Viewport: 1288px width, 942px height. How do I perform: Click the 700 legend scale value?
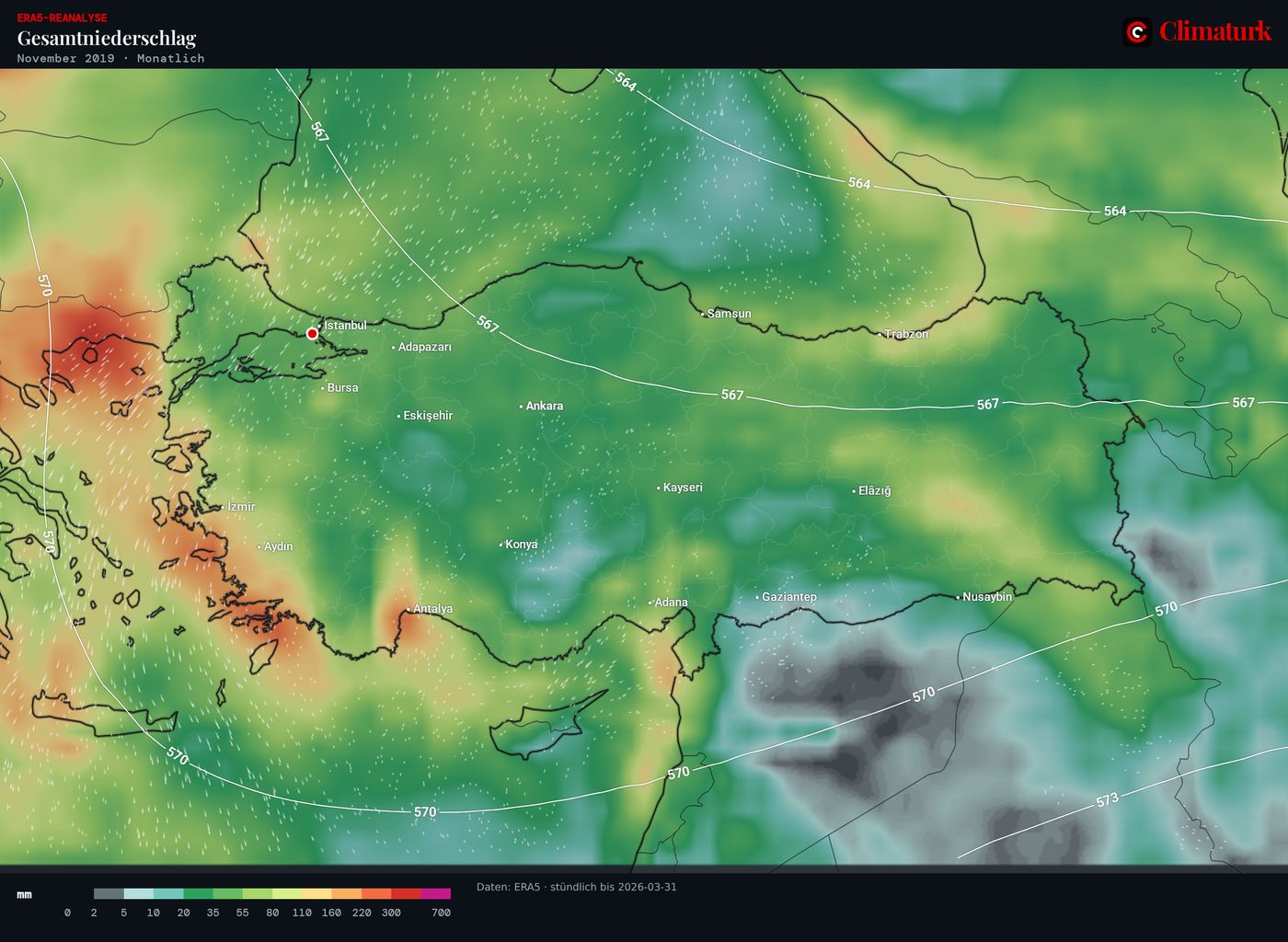[x=441, y=913]
